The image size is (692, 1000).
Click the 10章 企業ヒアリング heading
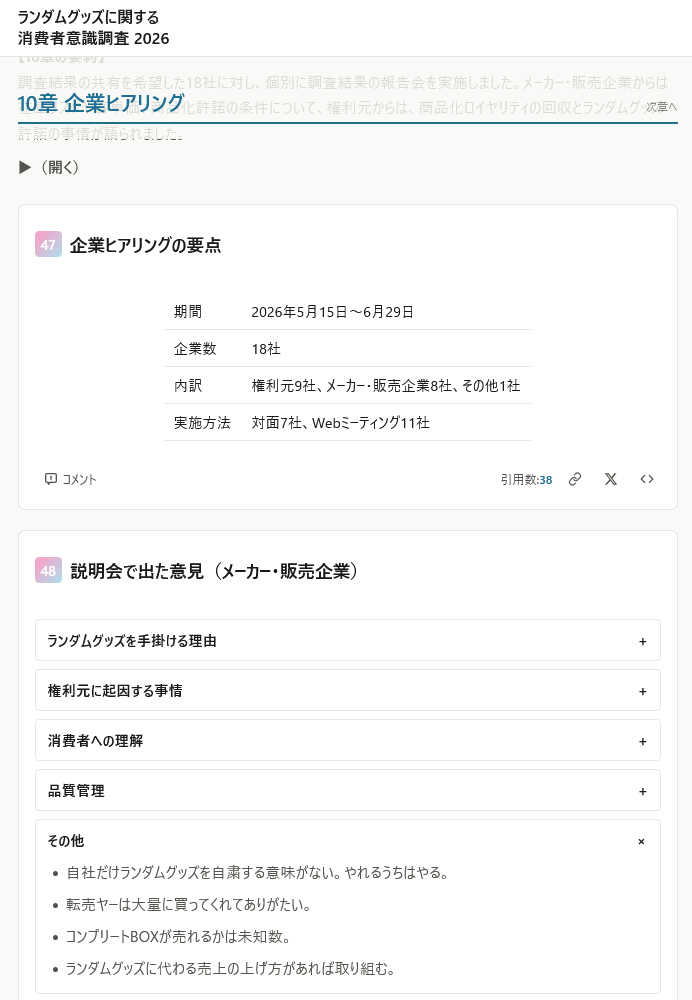click(x=101, y=103)
